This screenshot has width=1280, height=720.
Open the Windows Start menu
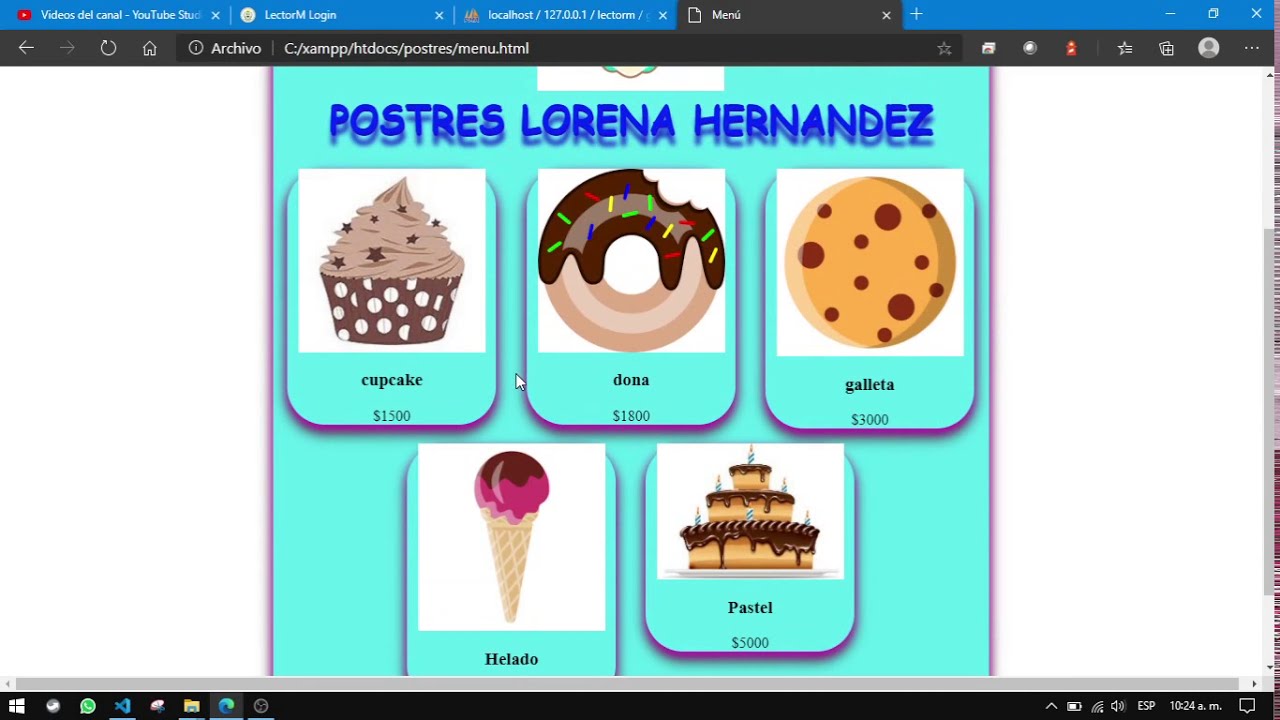click(x=16, y=706)
